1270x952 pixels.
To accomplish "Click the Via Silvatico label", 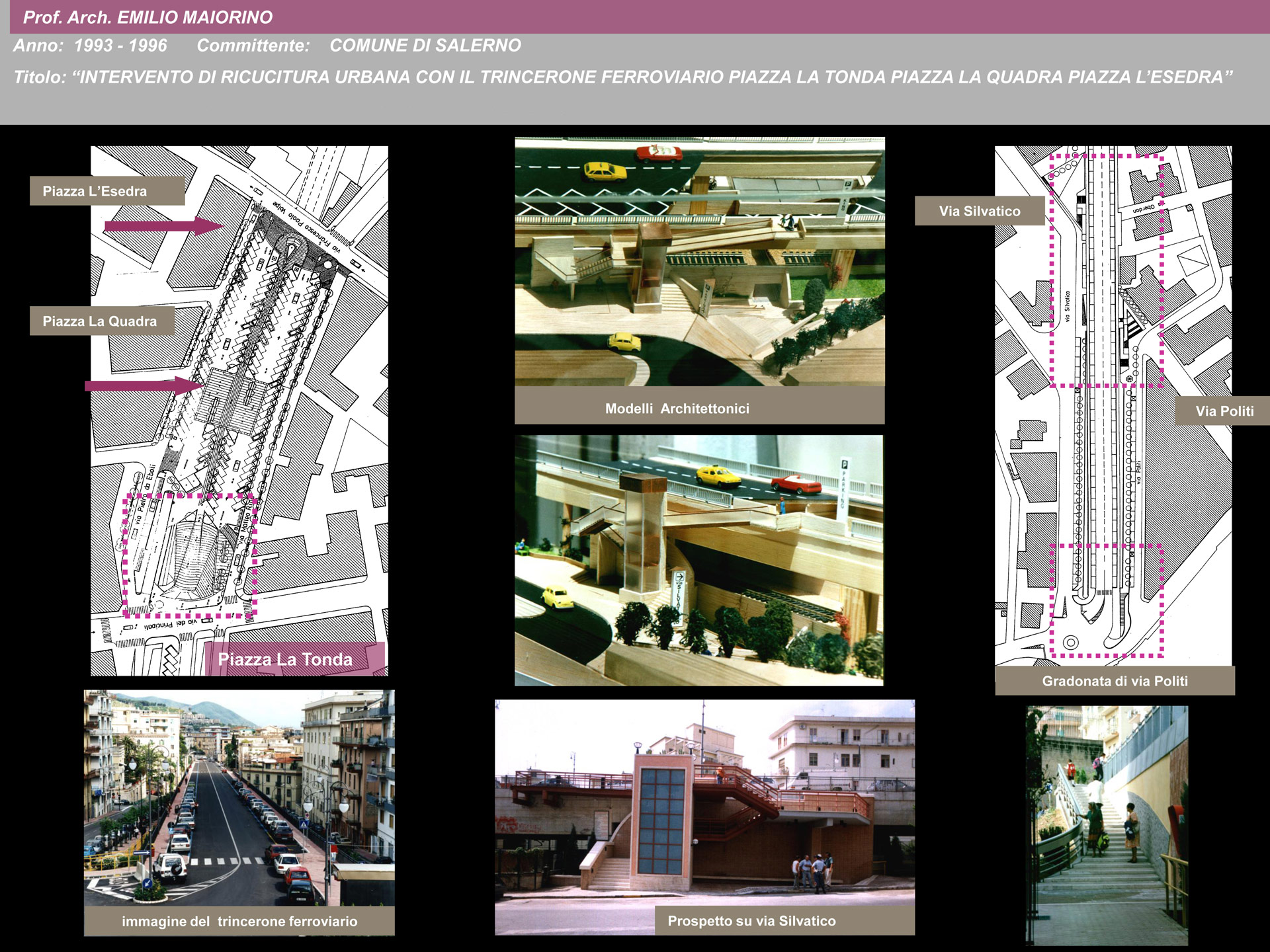I will click(x=979, y=212).
